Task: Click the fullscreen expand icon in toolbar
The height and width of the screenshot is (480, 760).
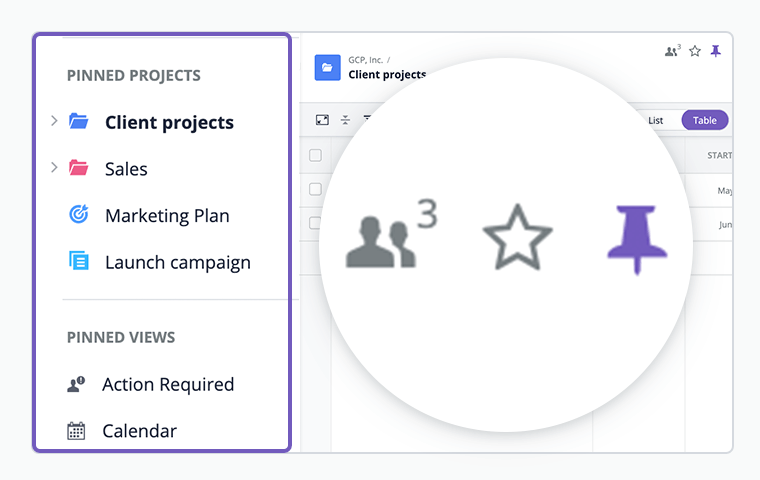Action: pos(322,120)
